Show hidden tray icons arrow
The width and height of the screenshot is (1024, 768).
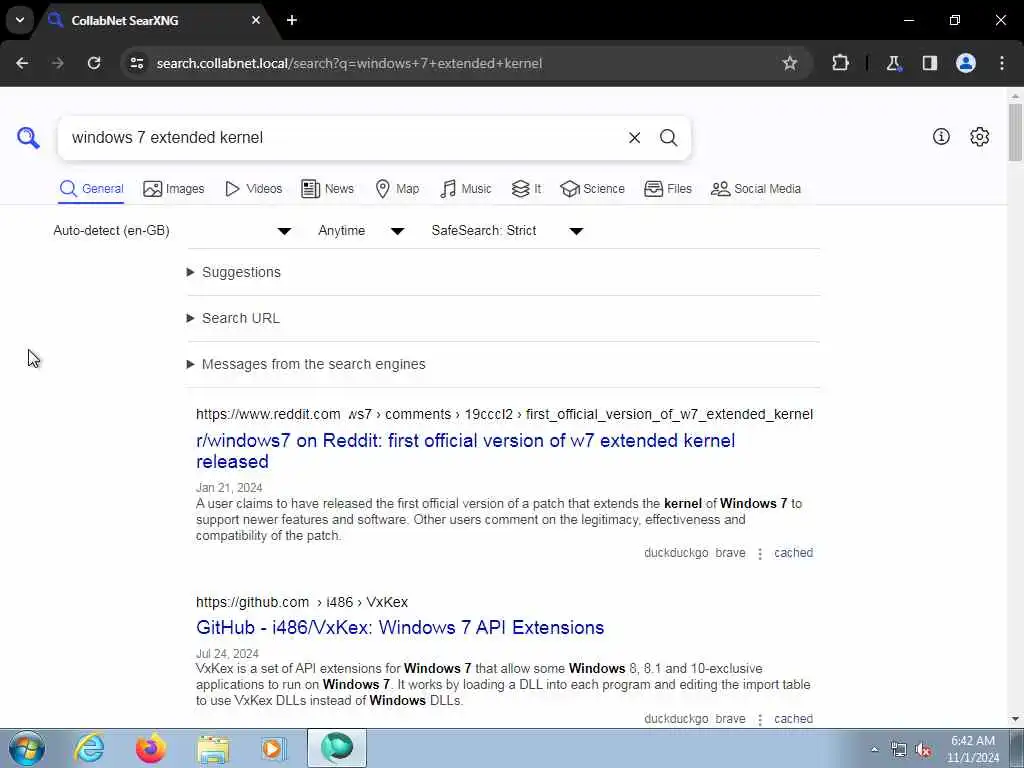pyautogui.click(x=874, y=749)
